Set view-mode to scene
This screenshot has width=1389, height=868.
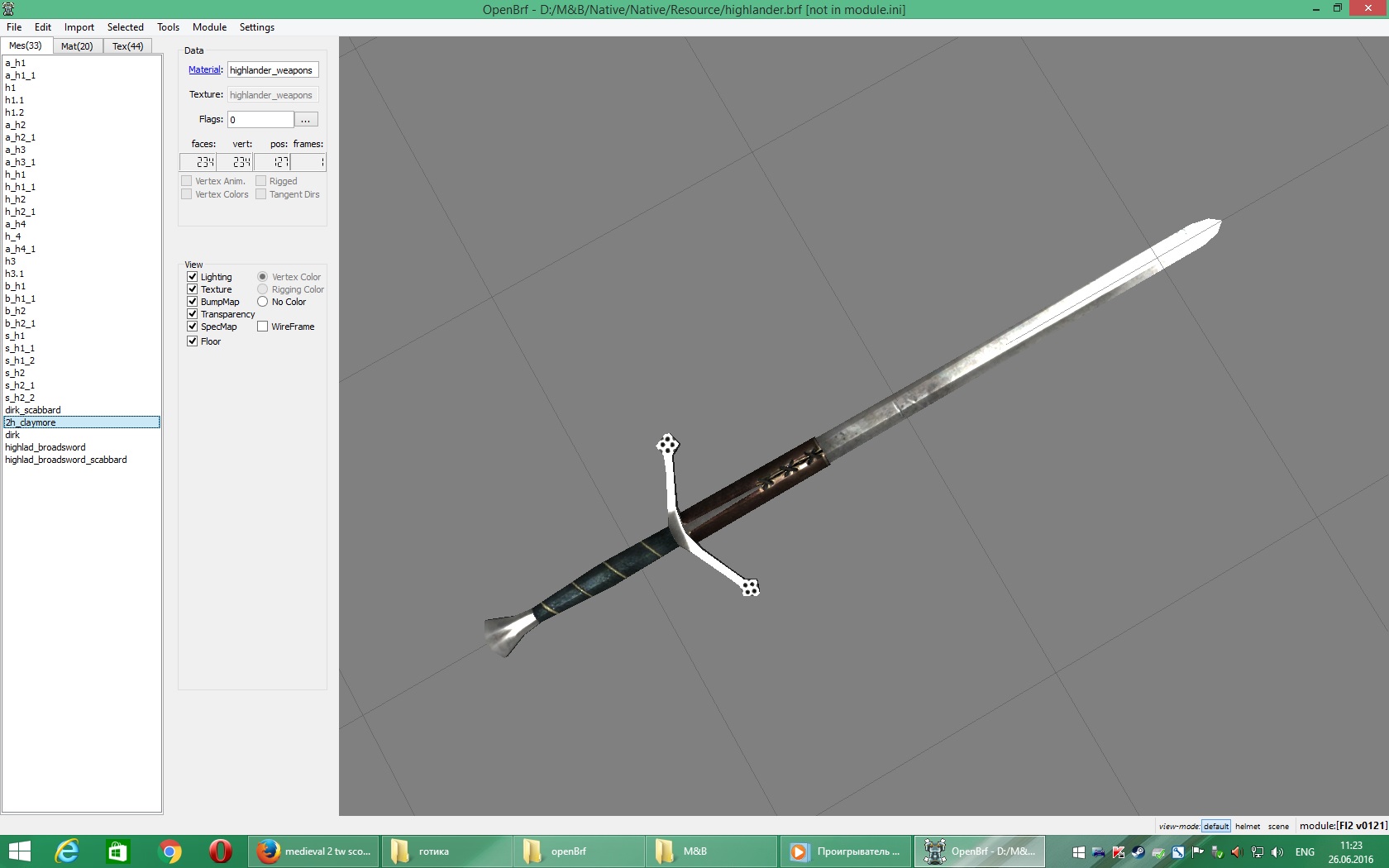tap(1278, 827)
